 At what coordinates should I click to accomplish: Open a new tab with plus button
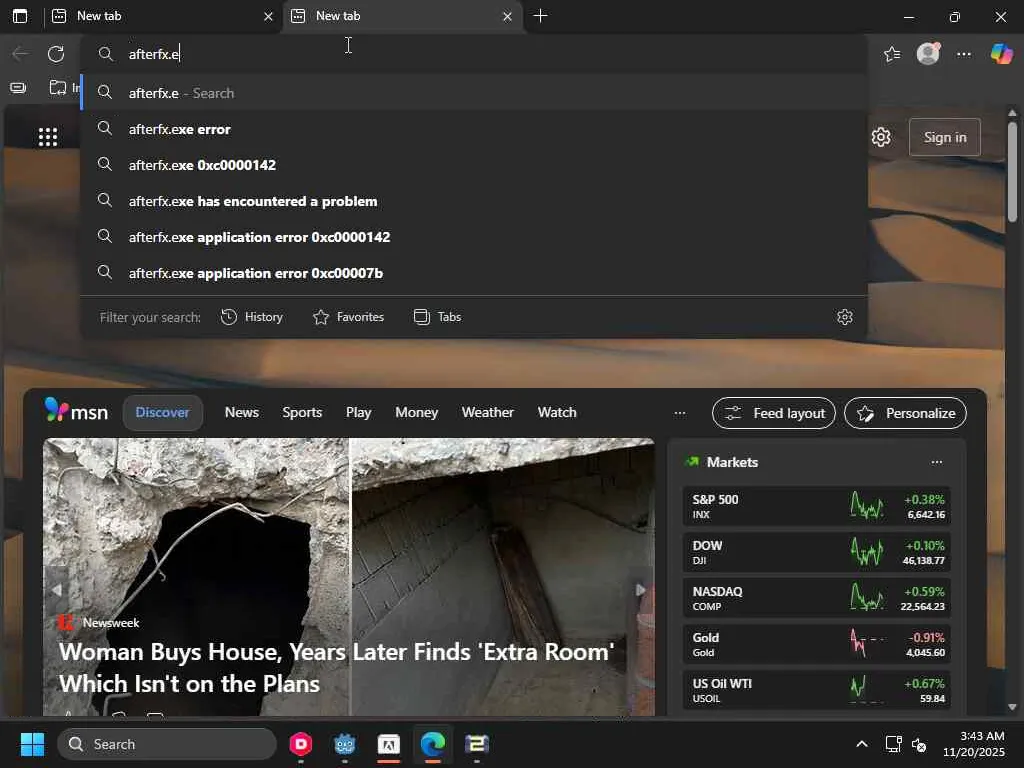point(540,16)
